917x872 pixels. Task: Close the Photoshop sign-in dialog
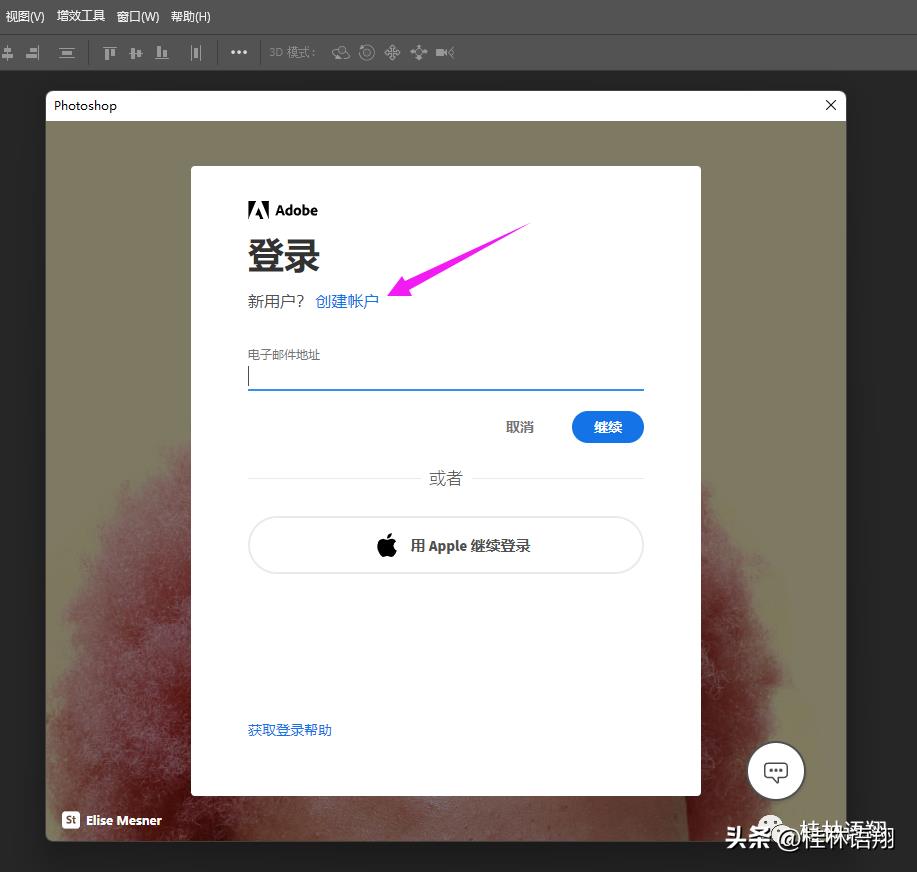[830, 105]
